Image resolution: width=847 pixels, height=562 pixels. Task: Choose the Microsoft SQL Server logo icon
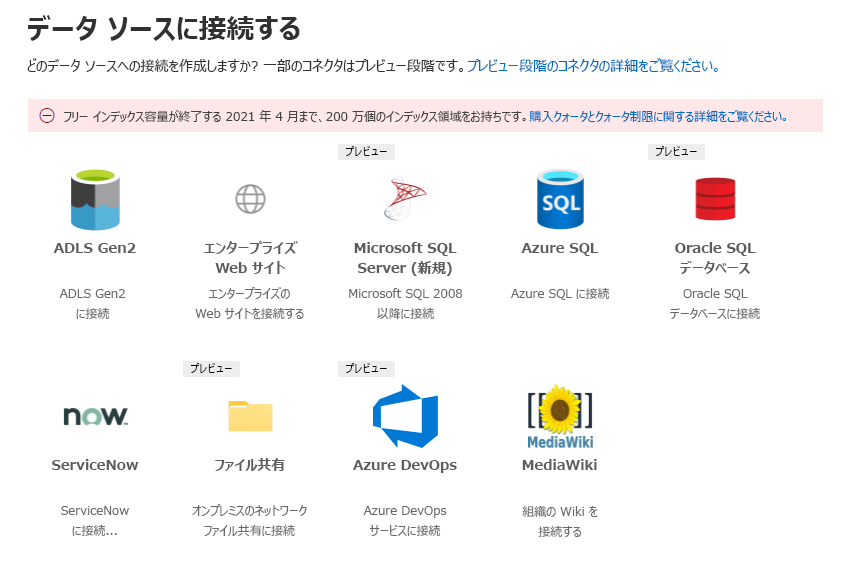pos(405,198)
